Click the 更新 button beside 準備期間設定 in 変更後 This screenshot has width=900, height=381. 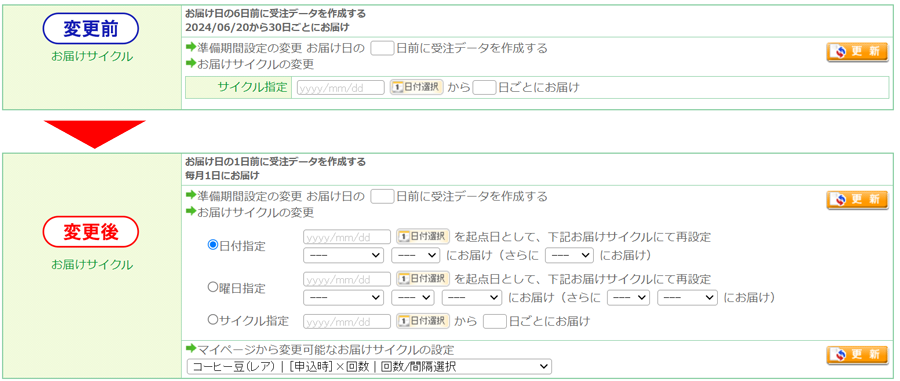pyautogui.click(x=858, y=200)
